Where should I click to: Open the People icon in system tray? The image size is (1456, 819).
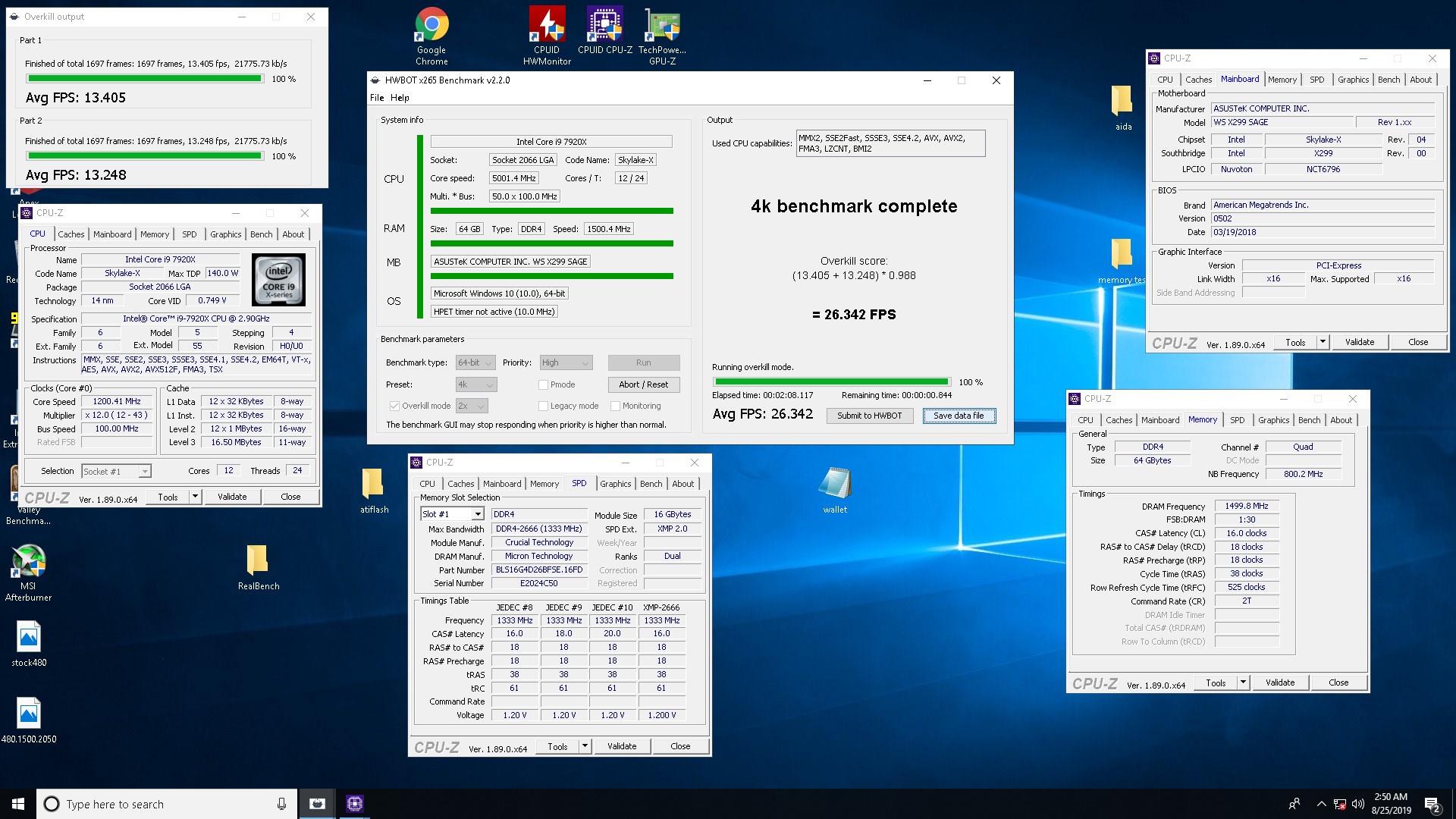click(1294, 804)
